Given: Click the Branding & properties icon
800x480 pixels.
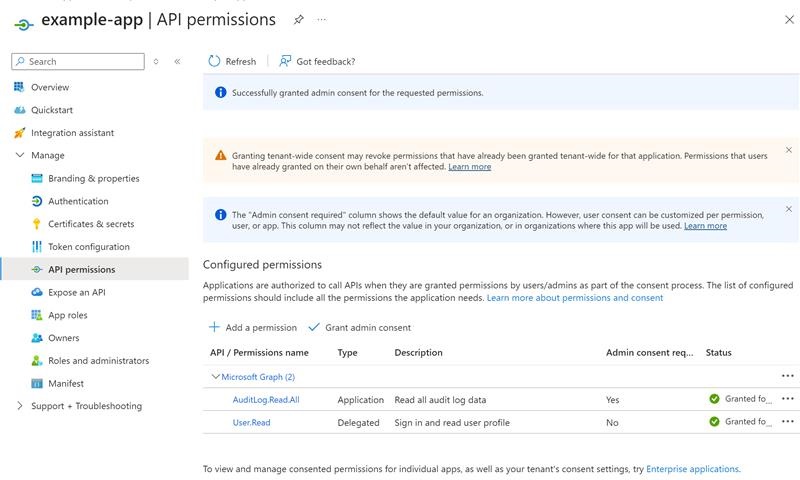Looking at the screenshot, I should click(x=37, y=179).
